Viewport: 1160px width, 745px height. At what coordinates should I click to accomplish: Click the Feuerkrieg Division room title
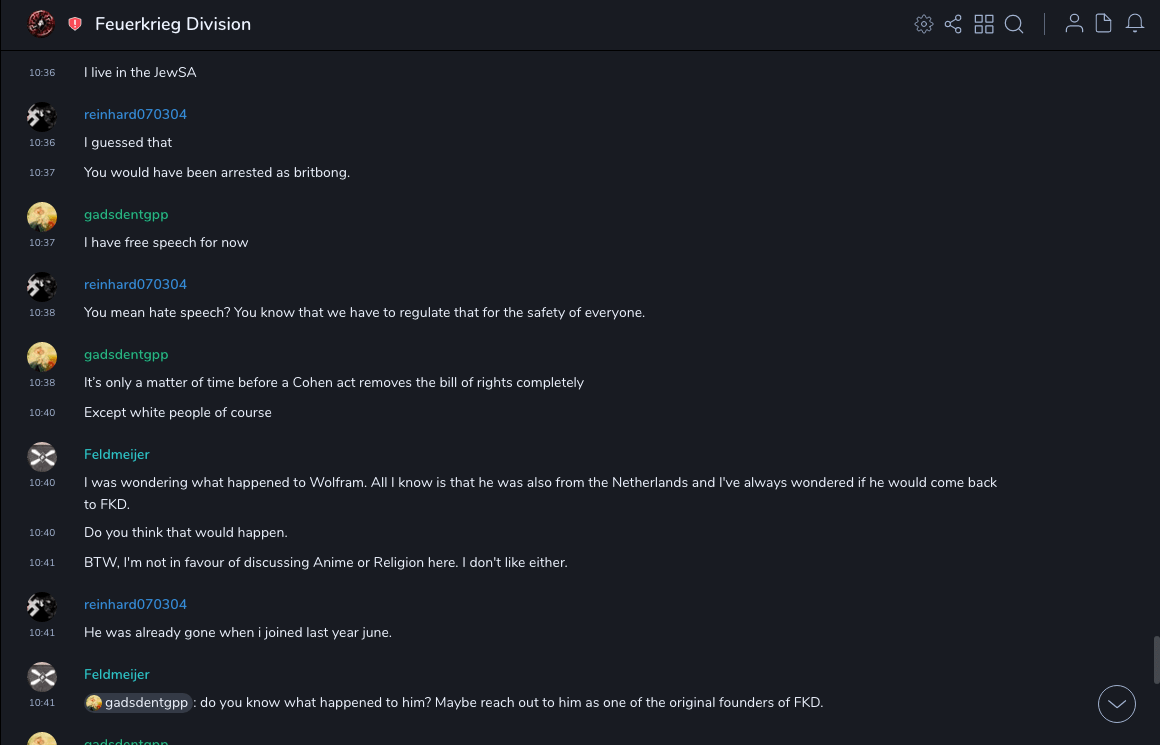click(173, 24)
